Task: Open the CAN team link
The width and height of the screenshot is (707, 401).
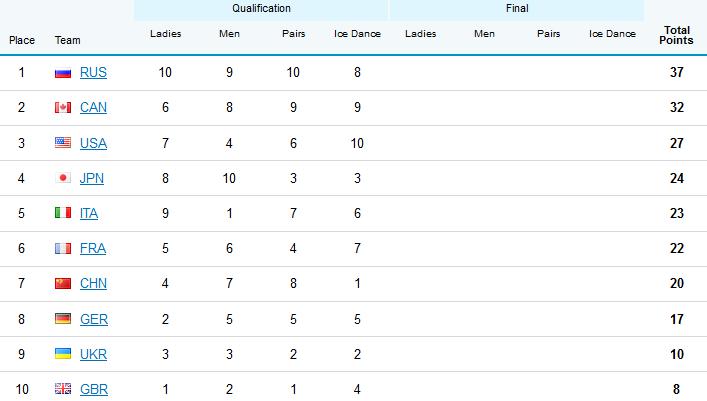Action: pyautogui.click(x=93, y=108)
